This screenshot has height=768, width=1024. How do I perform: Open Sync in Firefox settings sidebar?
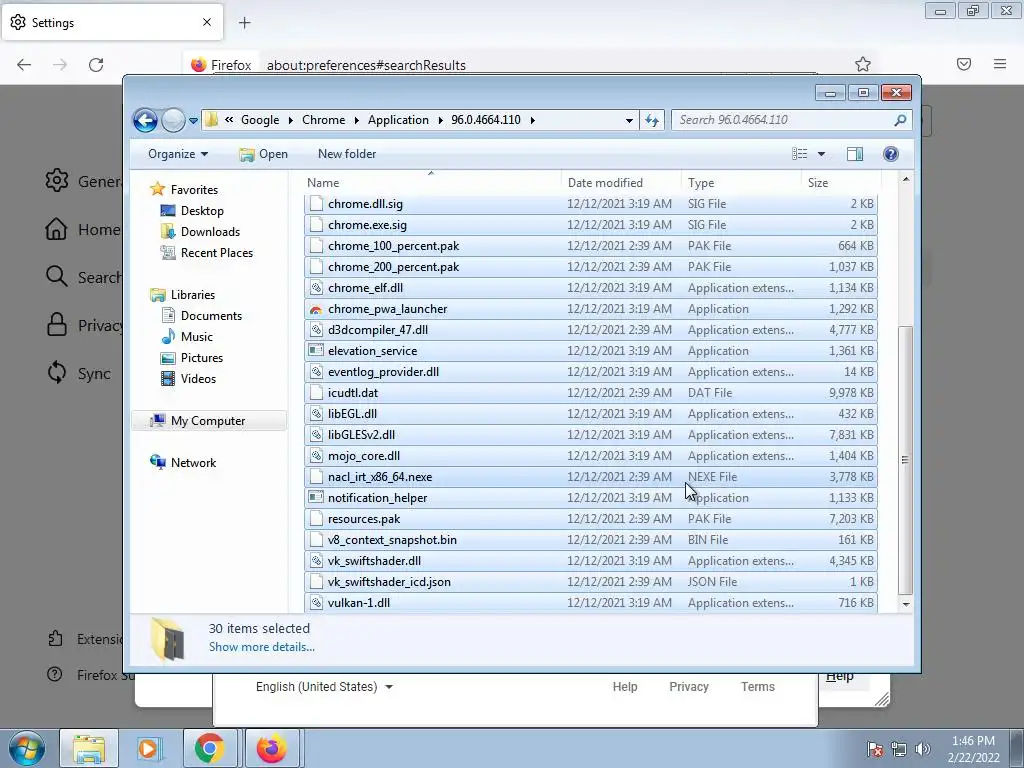[79, 374]
